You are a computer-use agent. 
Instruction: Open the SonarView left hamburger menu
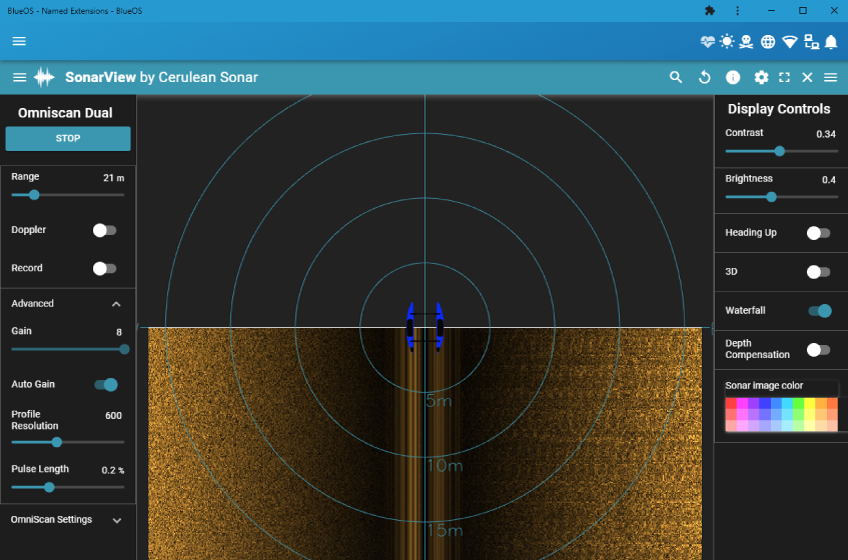(x=19, y=77)
